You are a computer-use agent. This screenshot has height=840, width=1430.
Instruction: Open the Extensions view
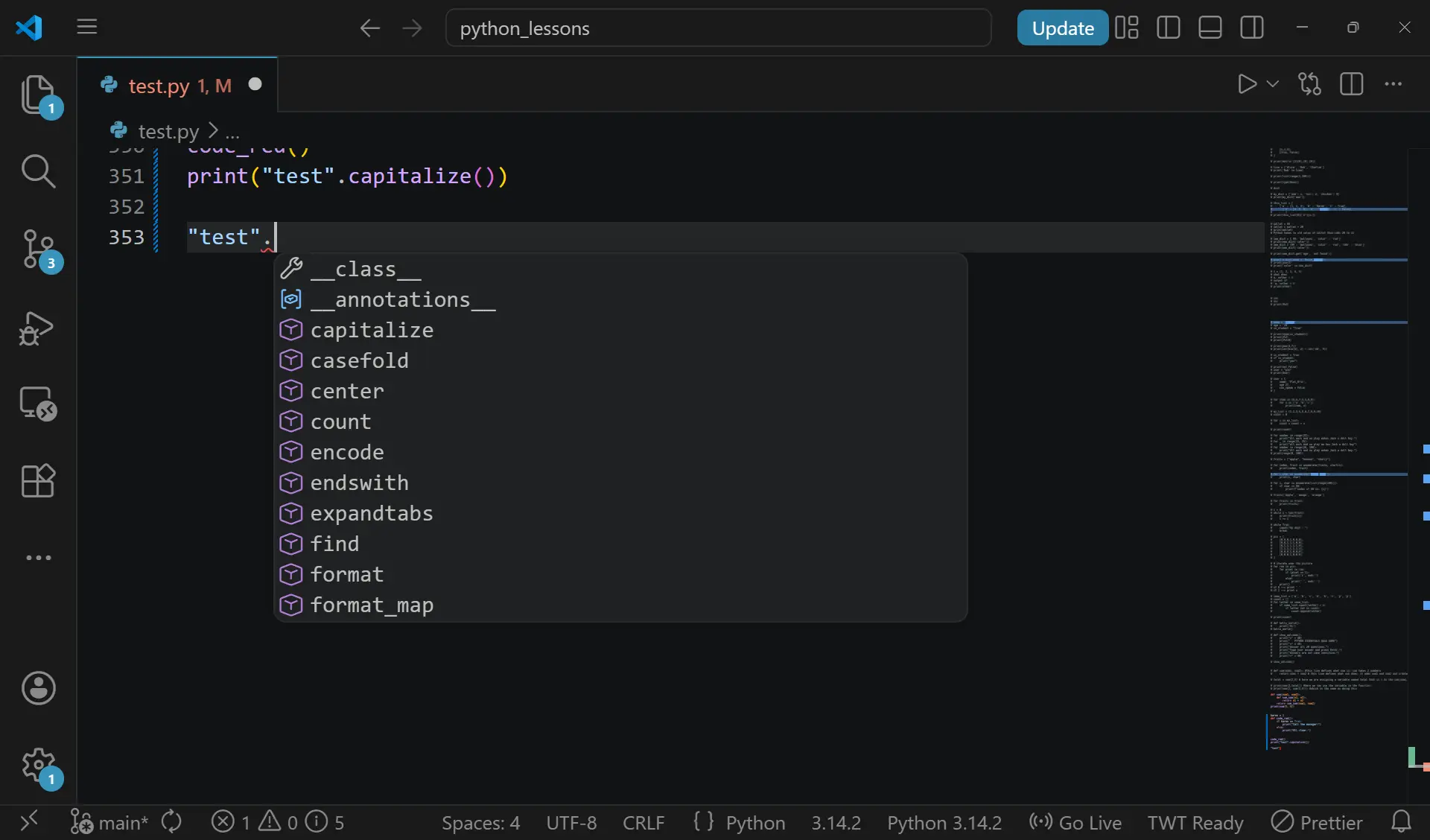point(38,480)
